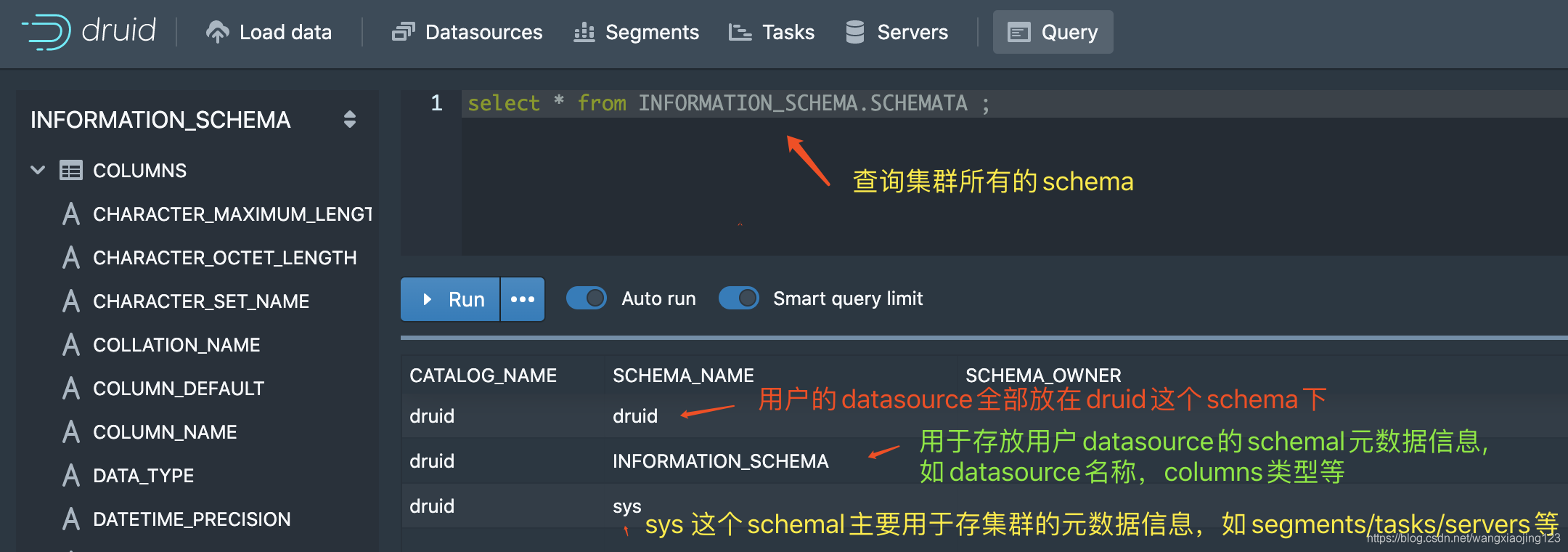Toggle the Auto run switch
This screenshot has height=552, width=1568.
click(587, 299)
